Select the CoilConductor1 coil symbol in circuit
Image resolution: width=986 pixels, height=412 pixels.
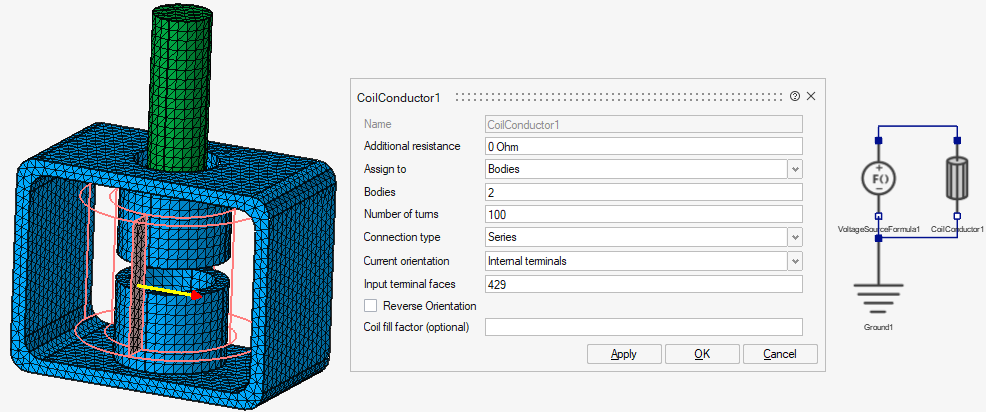tap(957, 178)
